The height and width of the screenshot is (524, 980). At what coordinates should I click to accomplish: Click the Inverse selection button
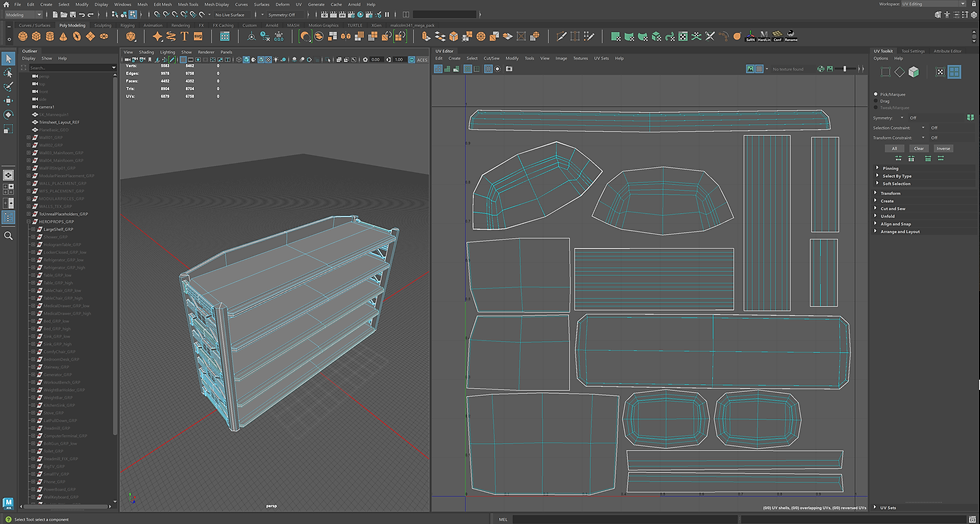(943, 148)
